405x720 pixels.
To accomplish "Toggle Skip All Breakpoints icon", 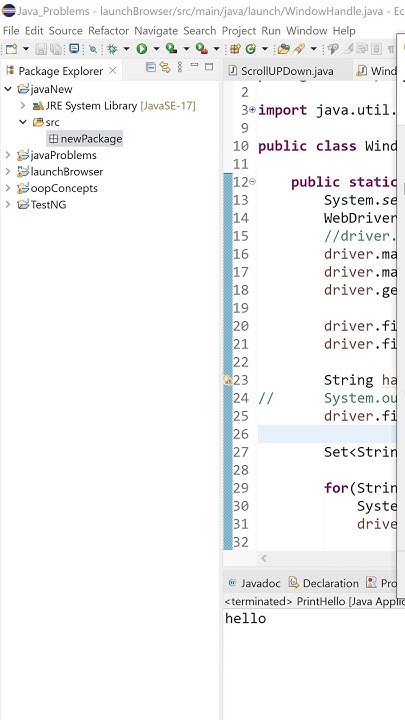I will pyautogui.click(x=93, y=48).
